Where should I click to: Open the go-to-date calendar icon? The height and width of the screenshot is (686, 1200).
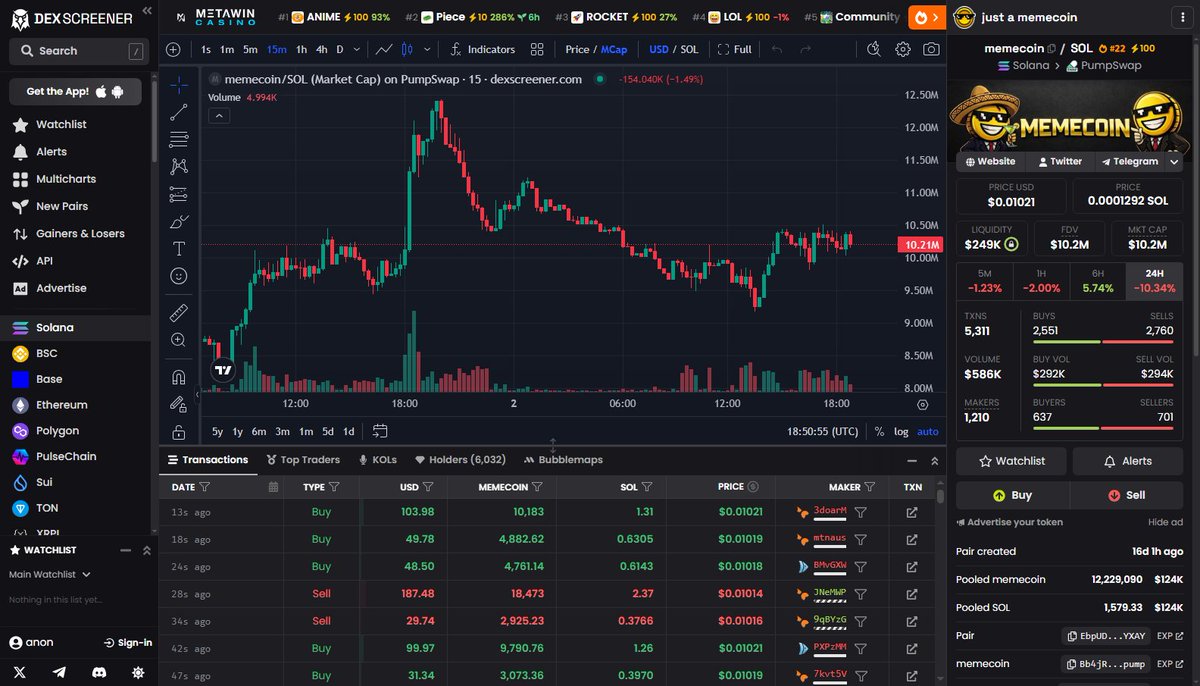coord(380,431)
